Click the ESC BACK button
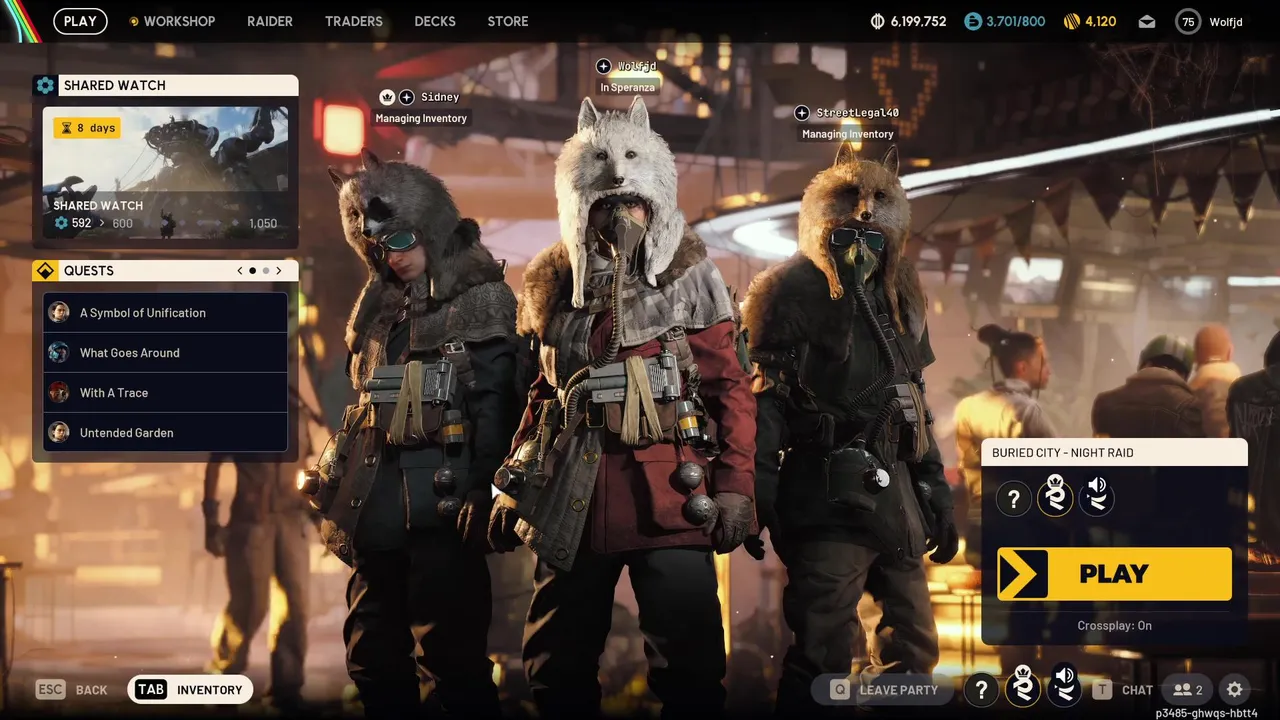 (72, 689)
